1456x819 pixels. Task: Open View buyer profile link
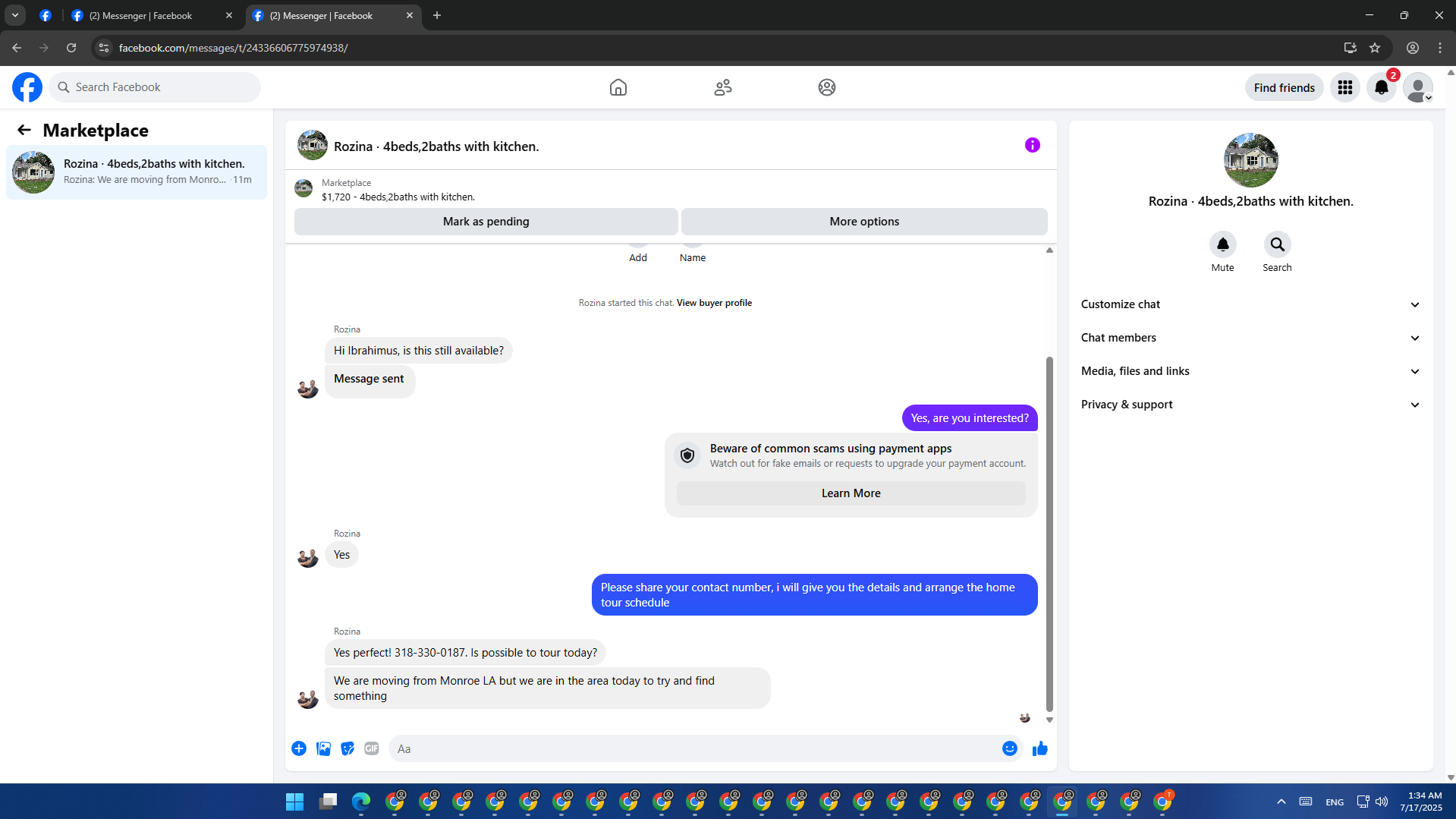point(714,303)
